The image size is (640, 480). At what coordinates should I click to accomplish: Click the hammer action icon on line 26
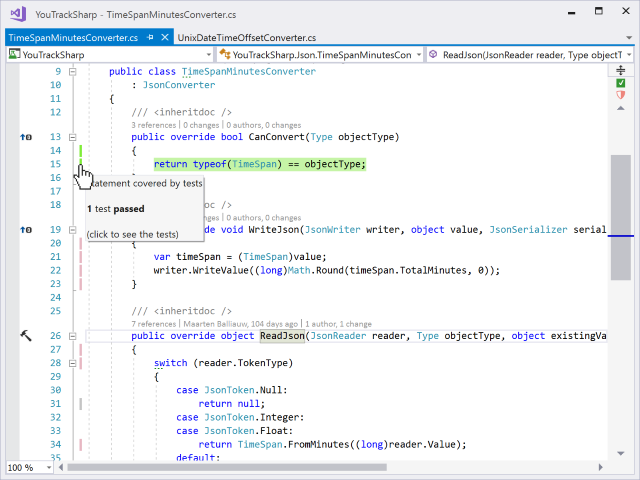pyautogui.click(x=26, y=337)
